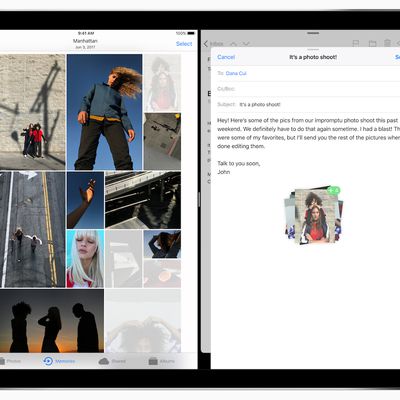Open the Photos tab
This screenshot has height=400, width=400.
(10, 361)
